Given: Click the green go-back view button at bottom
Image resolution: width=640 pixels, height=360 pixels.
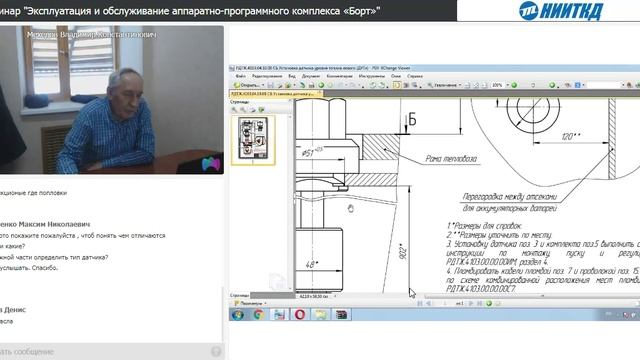Looking at the screenshot, I should 489,303.
